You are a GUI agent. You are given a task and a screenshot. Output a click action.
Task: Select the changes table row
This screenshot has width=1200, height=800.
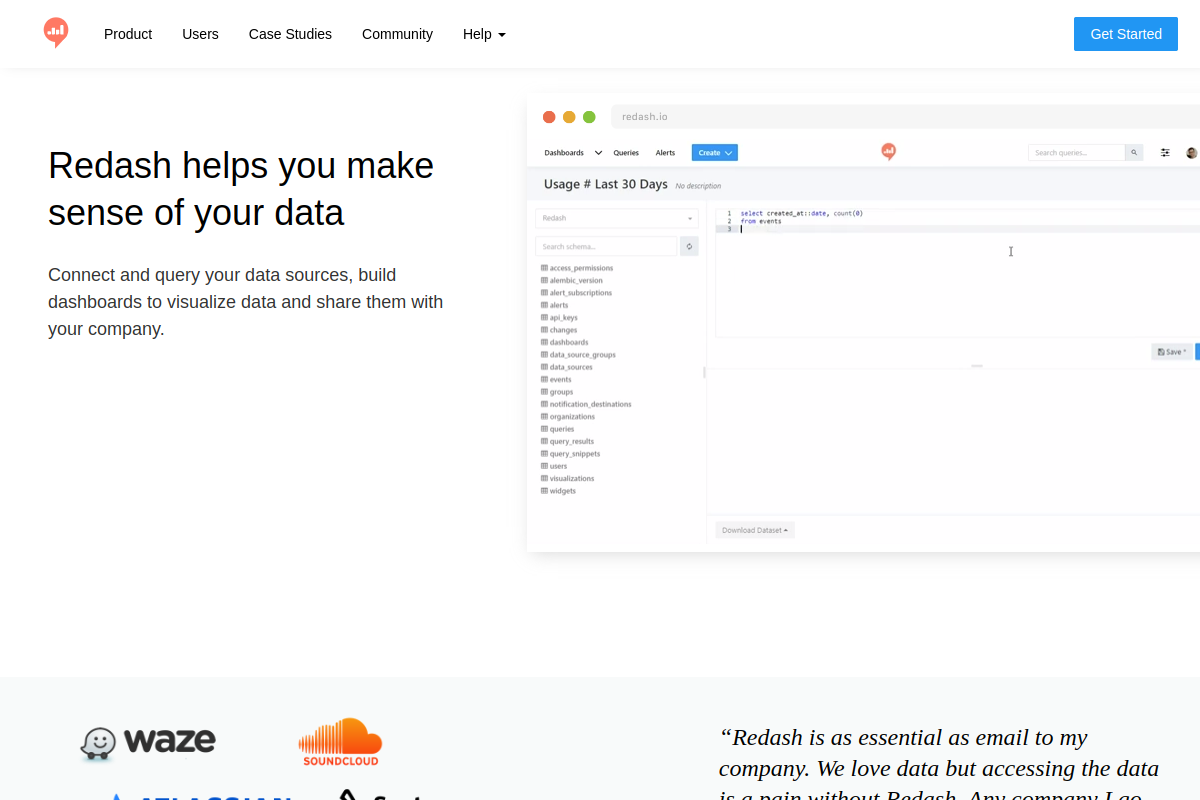click(x=559, y=330)
